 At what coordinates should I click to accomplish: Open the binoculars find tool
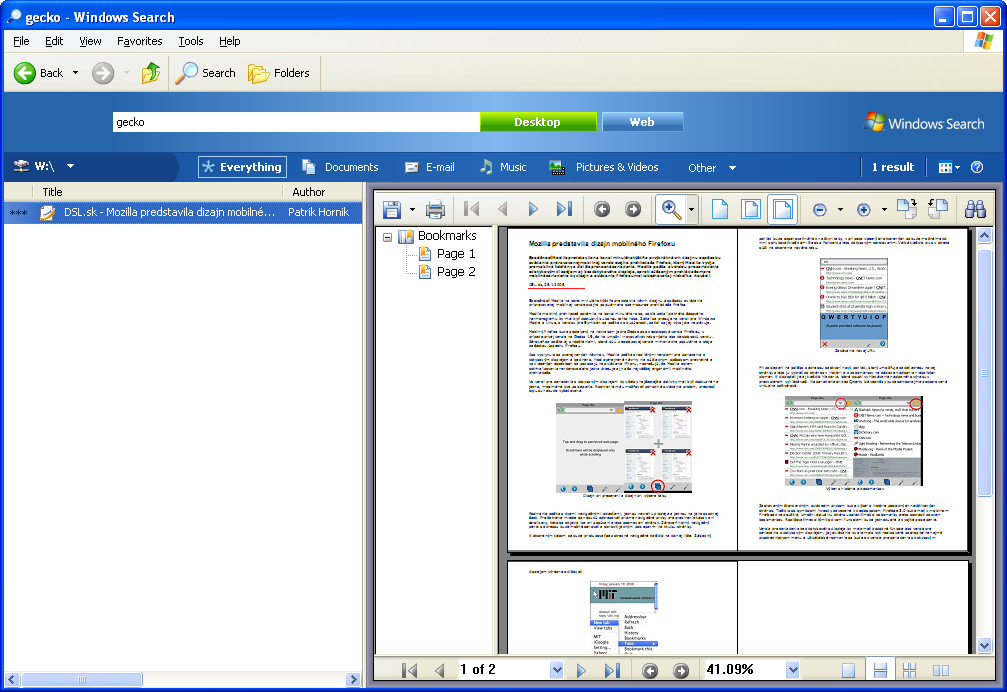click(976, 209)
